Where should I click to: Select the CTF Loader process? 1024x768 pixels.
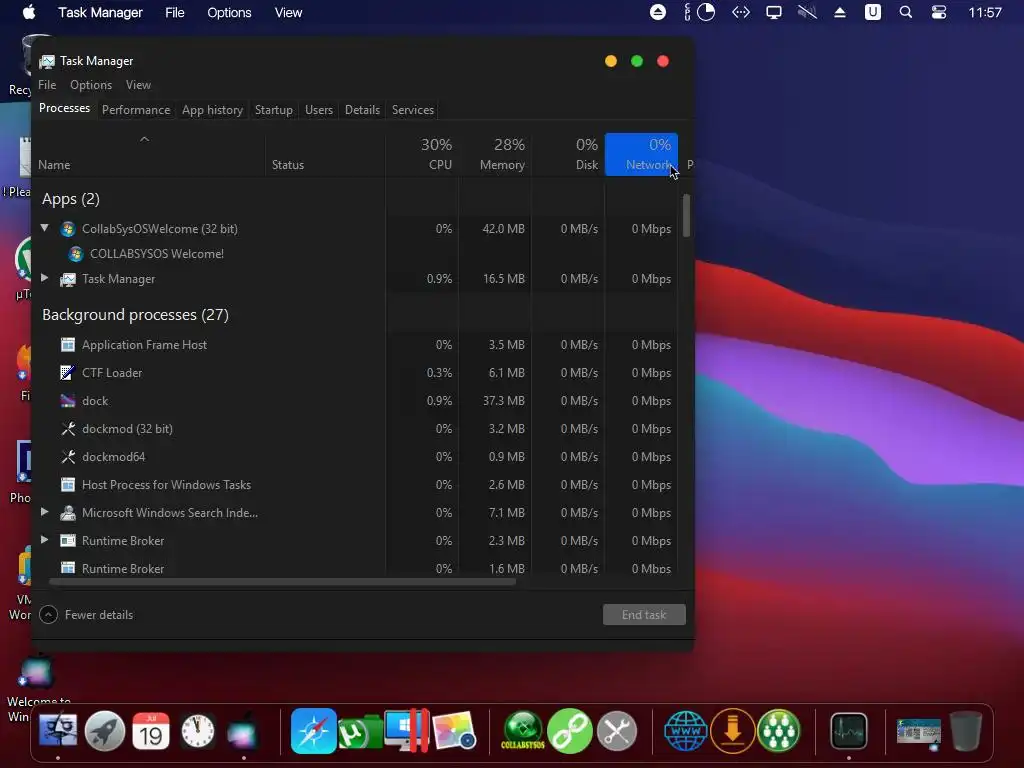[x=355, y=372]
